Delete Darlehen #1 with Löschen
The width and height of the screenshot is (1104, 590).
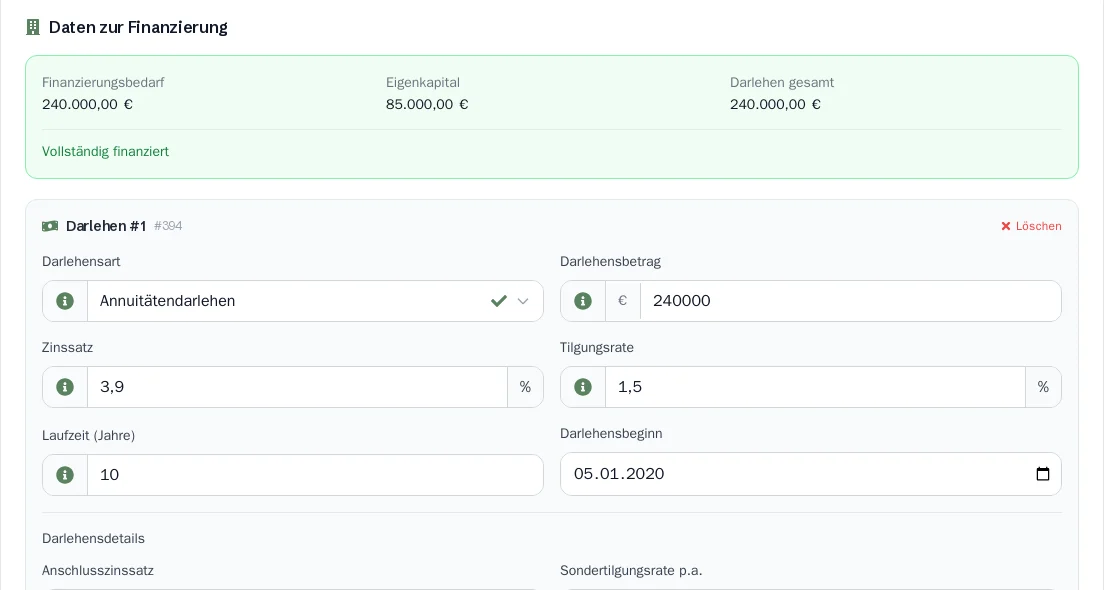[x=1031, y=226]
